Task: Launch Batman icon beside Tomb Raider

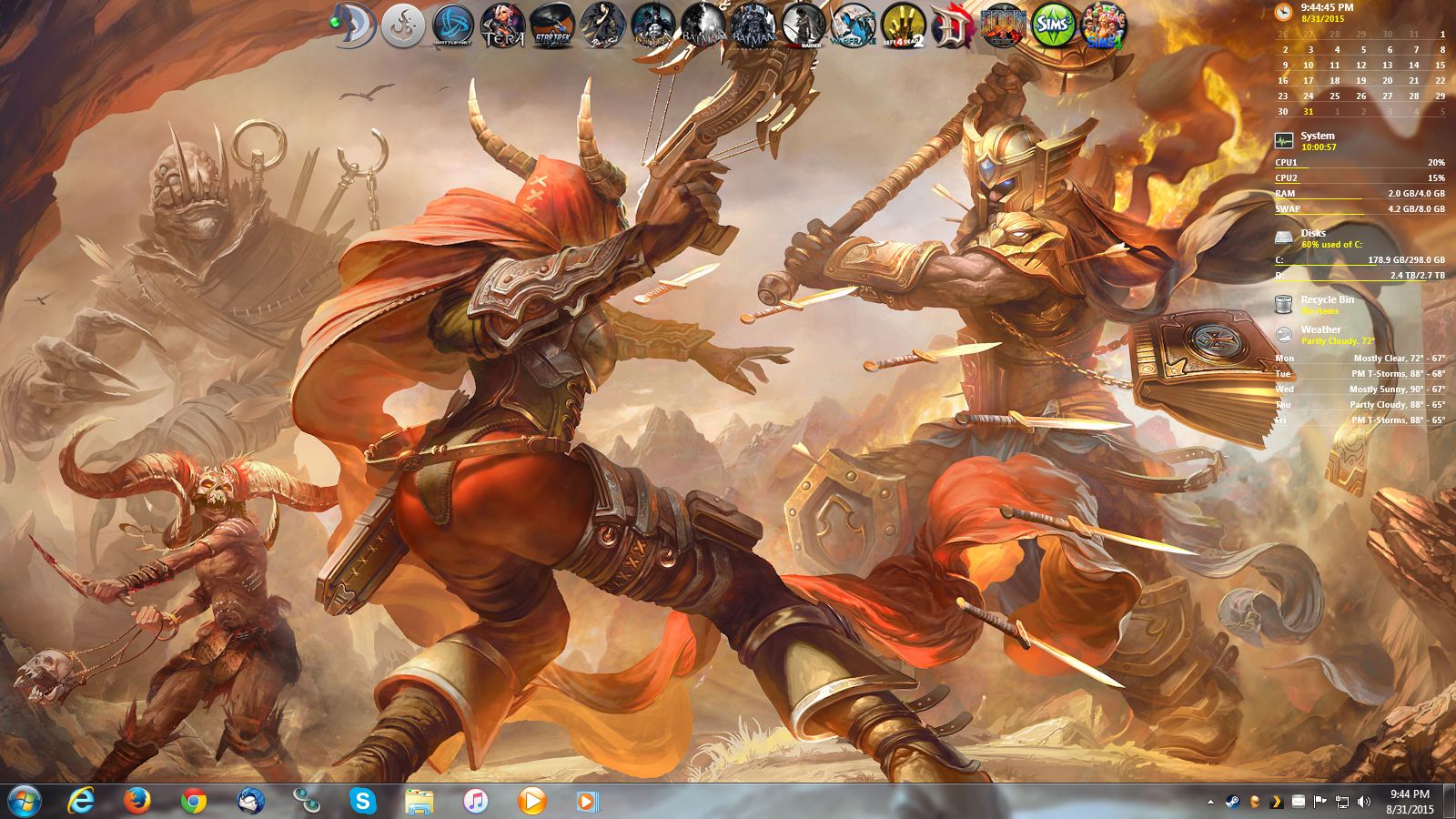Action: [x=753, y=25]
